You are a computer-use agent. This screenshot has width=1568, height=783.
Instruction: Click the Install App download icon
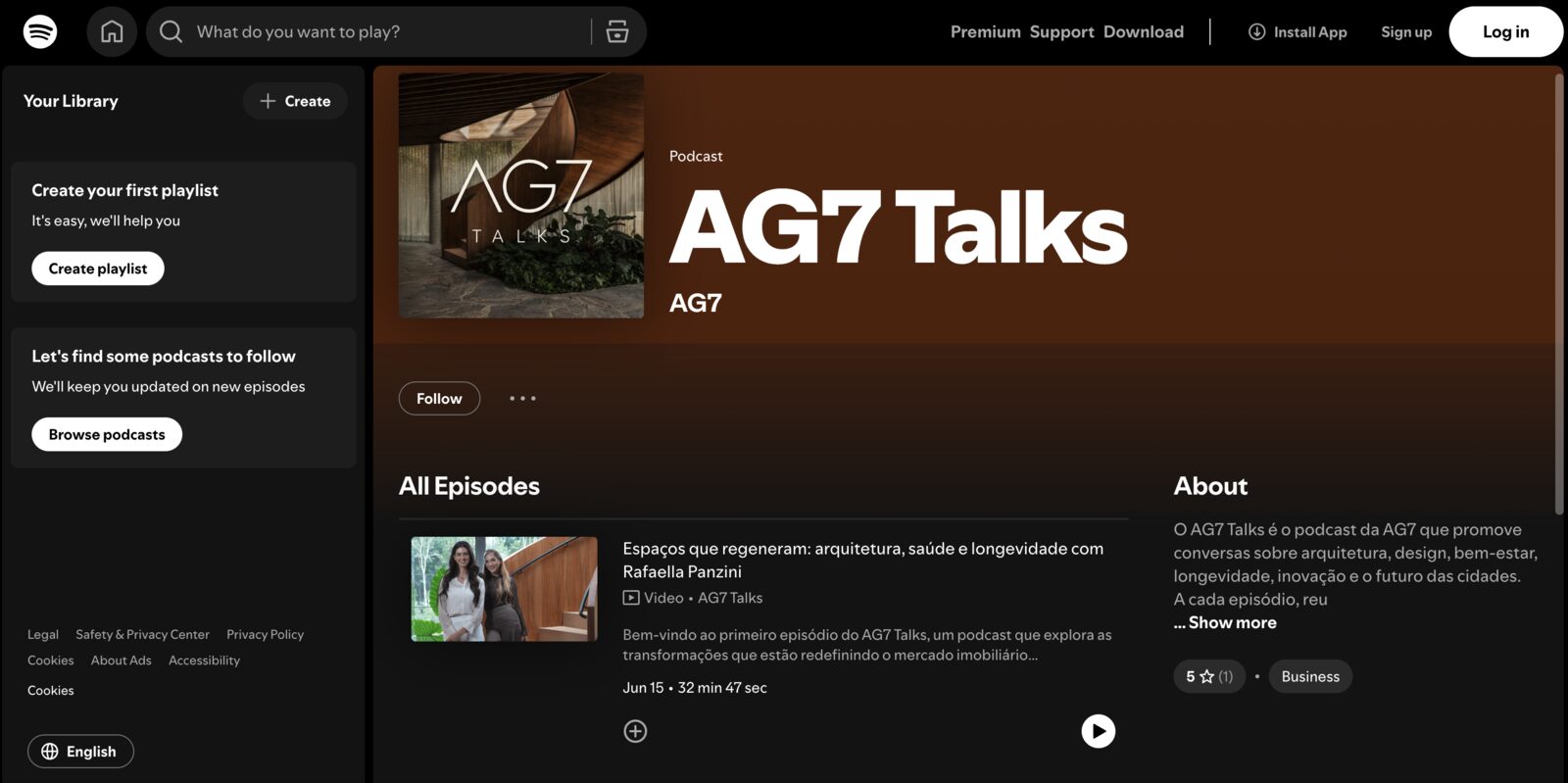[1256, 31]
